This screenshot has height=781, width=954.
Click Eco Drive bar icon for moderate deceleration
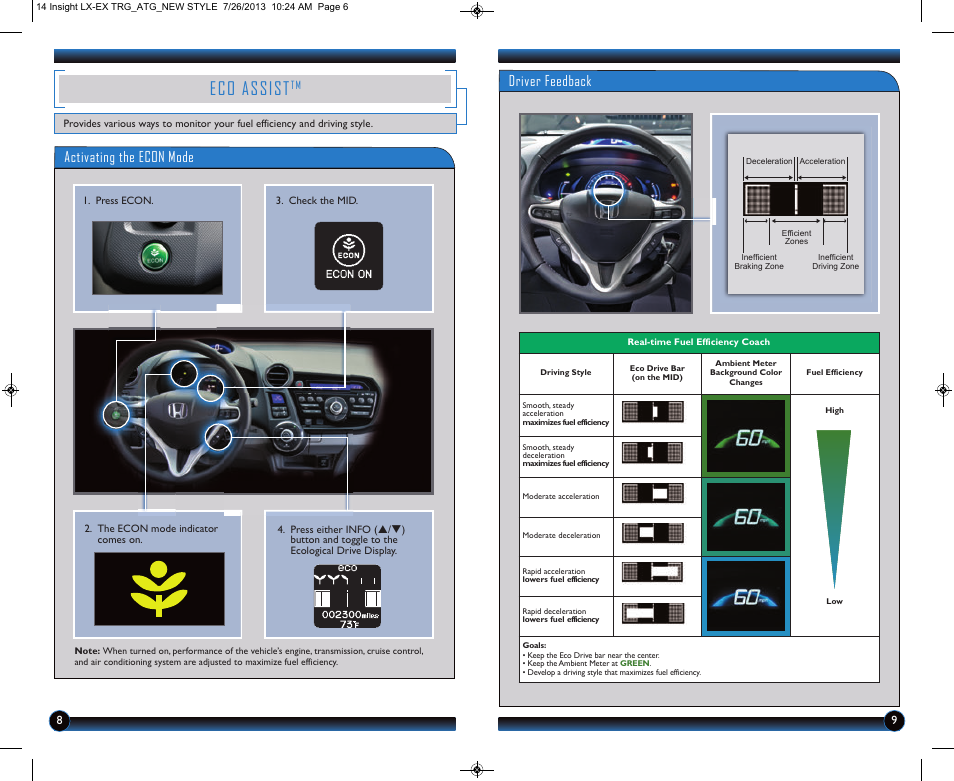pos(653,533)
